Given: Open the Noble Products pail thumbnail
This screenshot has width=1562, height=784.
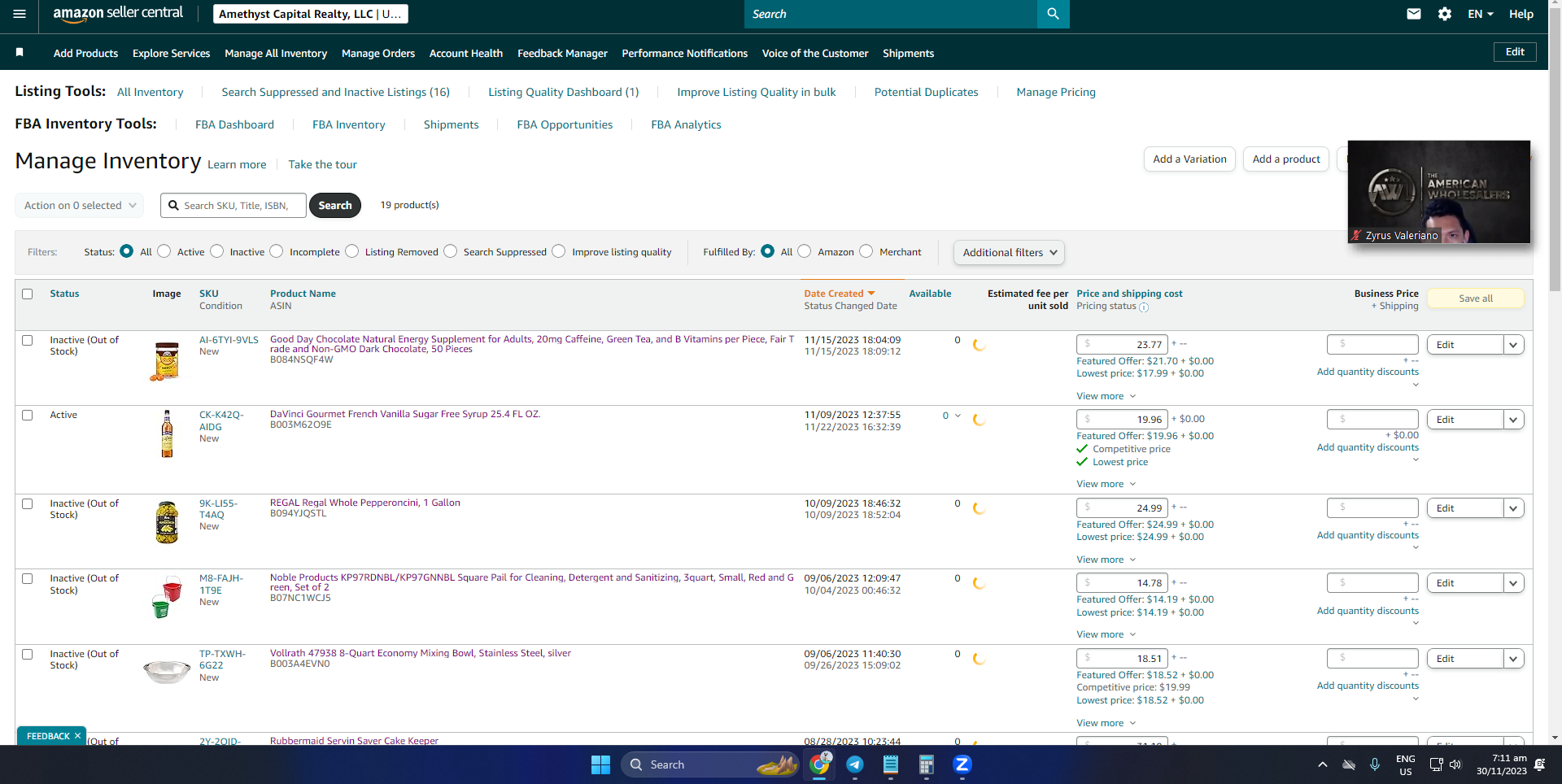Looking at the screenshot, I should (167, 597).
